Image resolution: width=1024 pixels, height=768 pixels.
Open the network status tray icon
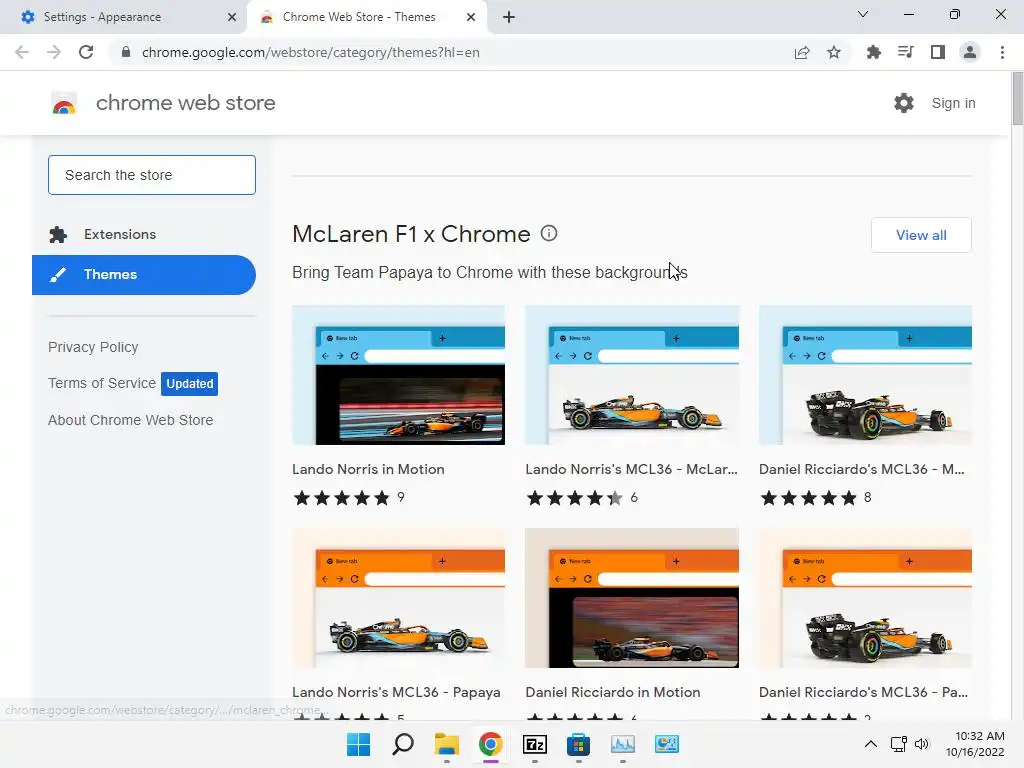tap(899, 744)
